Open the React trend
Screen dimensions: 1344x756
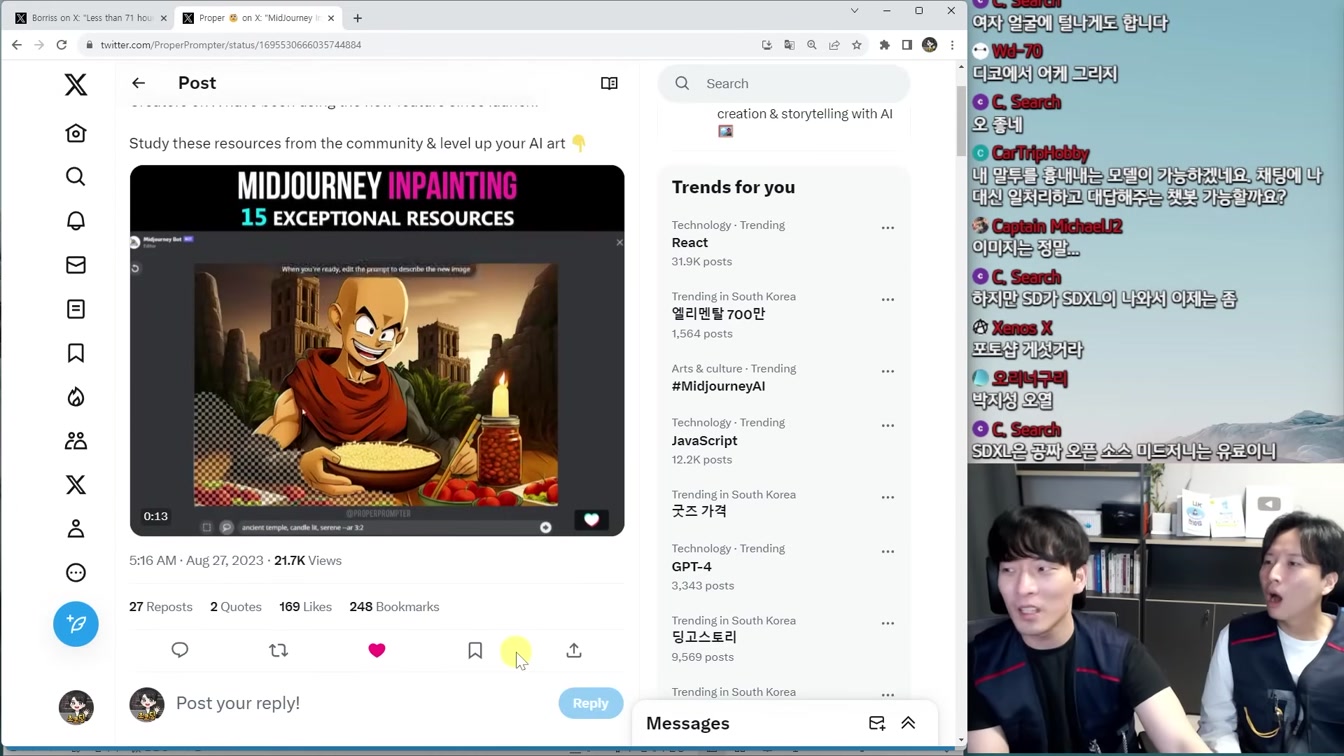pos(690,243)
